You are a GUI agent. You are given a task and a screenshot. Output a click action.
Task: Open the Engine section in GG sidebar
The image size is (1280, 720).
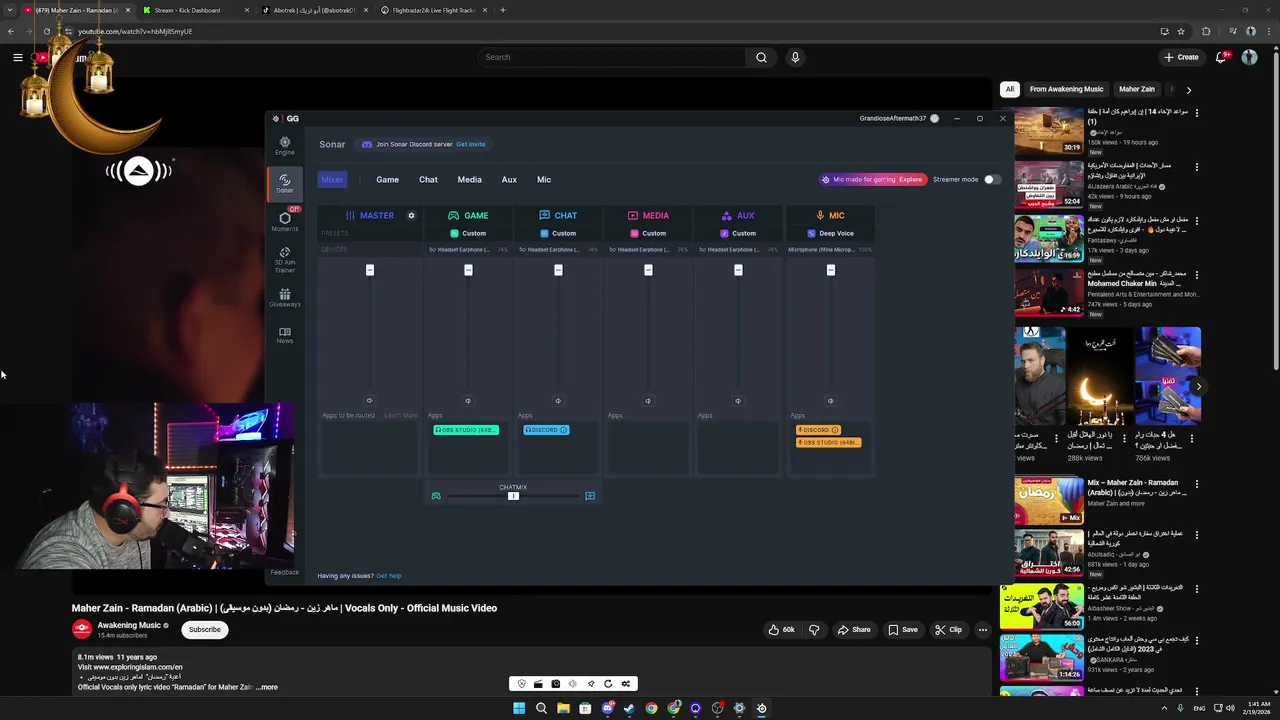(x=285, y=146)
